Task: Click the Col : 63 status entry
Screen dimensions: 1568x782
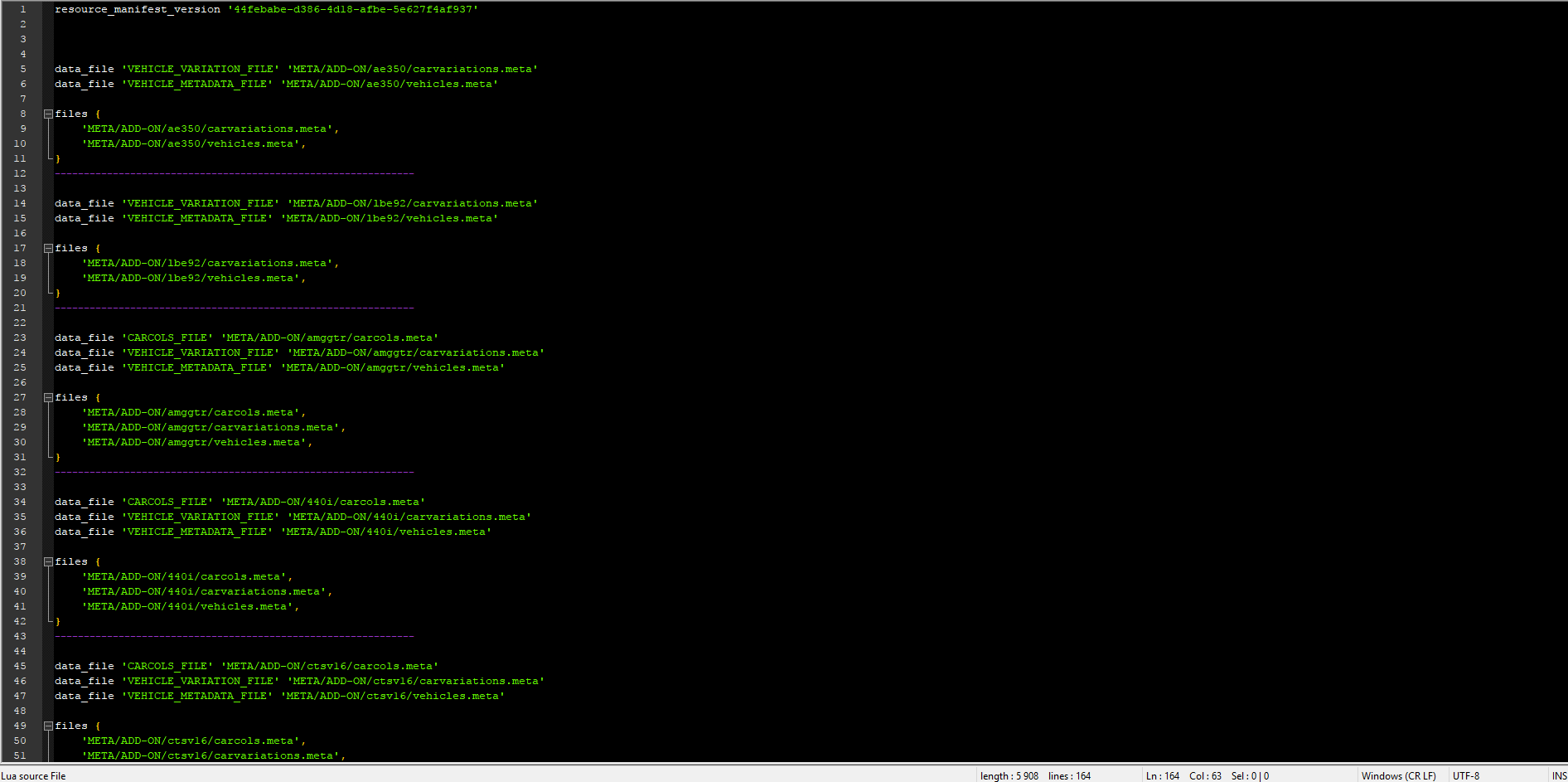Action: [x=1205, y=775]
